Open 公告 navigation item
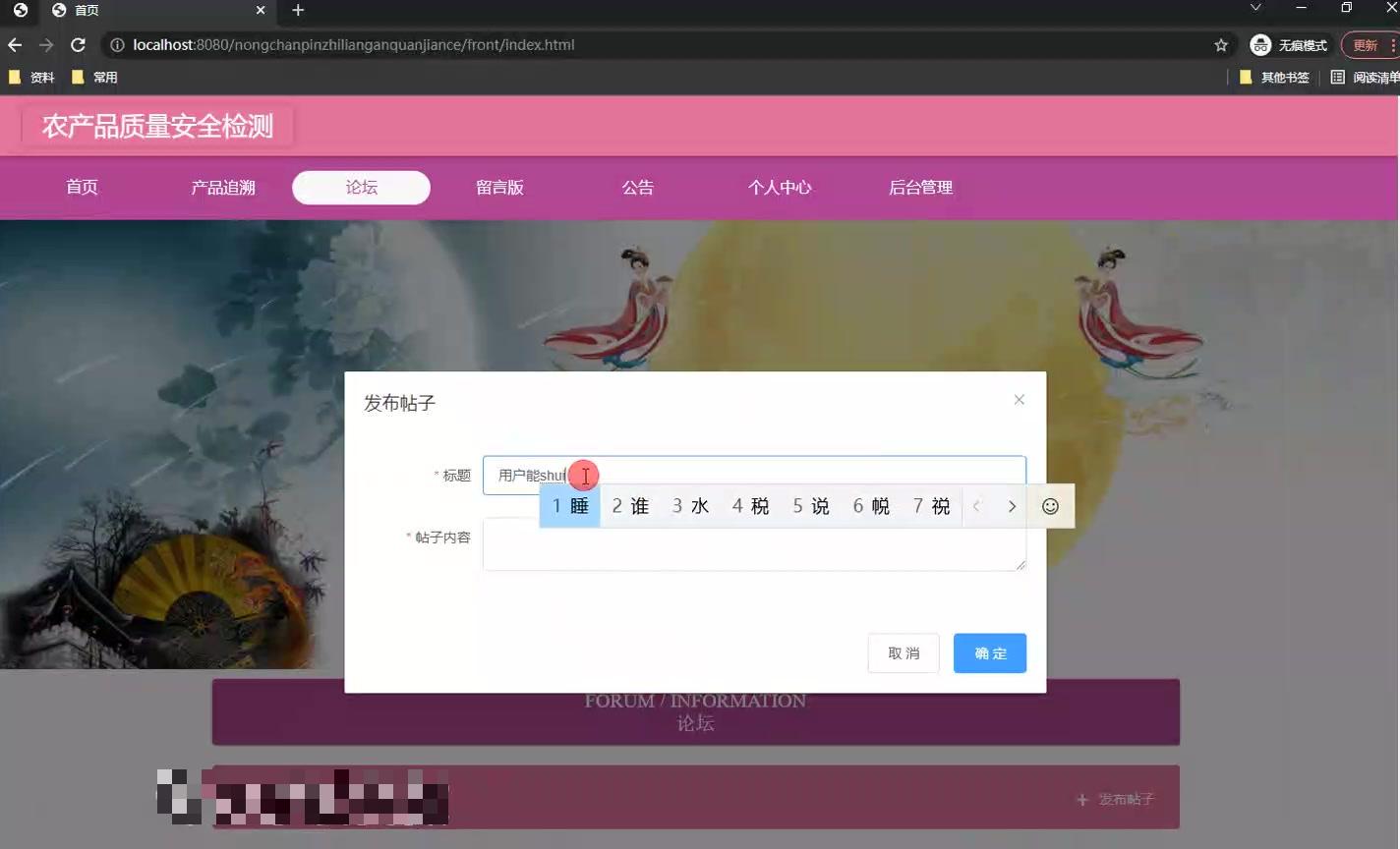This screenshot has height=849, width=1400. tap(638, 188)
